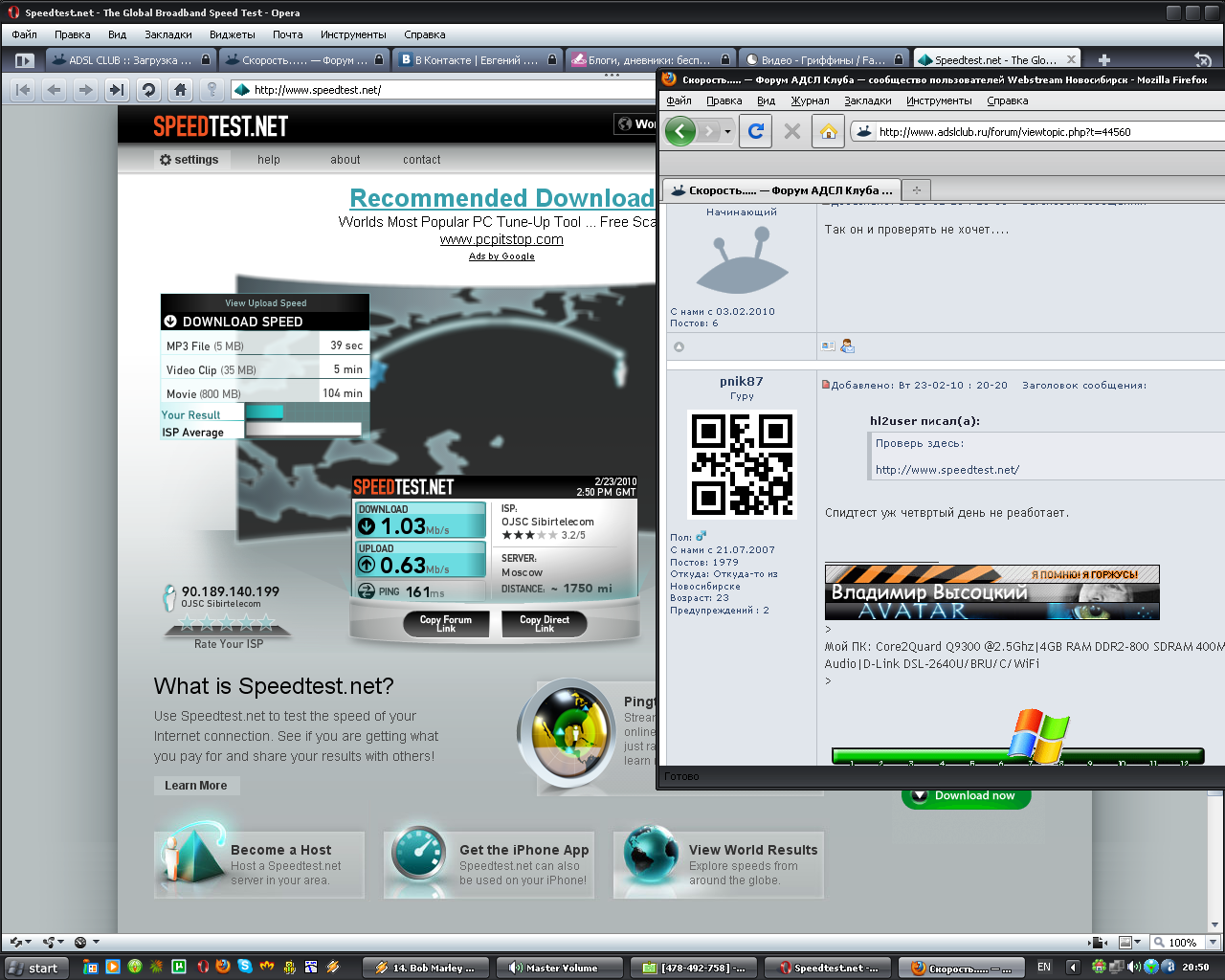Expand hidden system tray icons arrow

pos(1073,968)
